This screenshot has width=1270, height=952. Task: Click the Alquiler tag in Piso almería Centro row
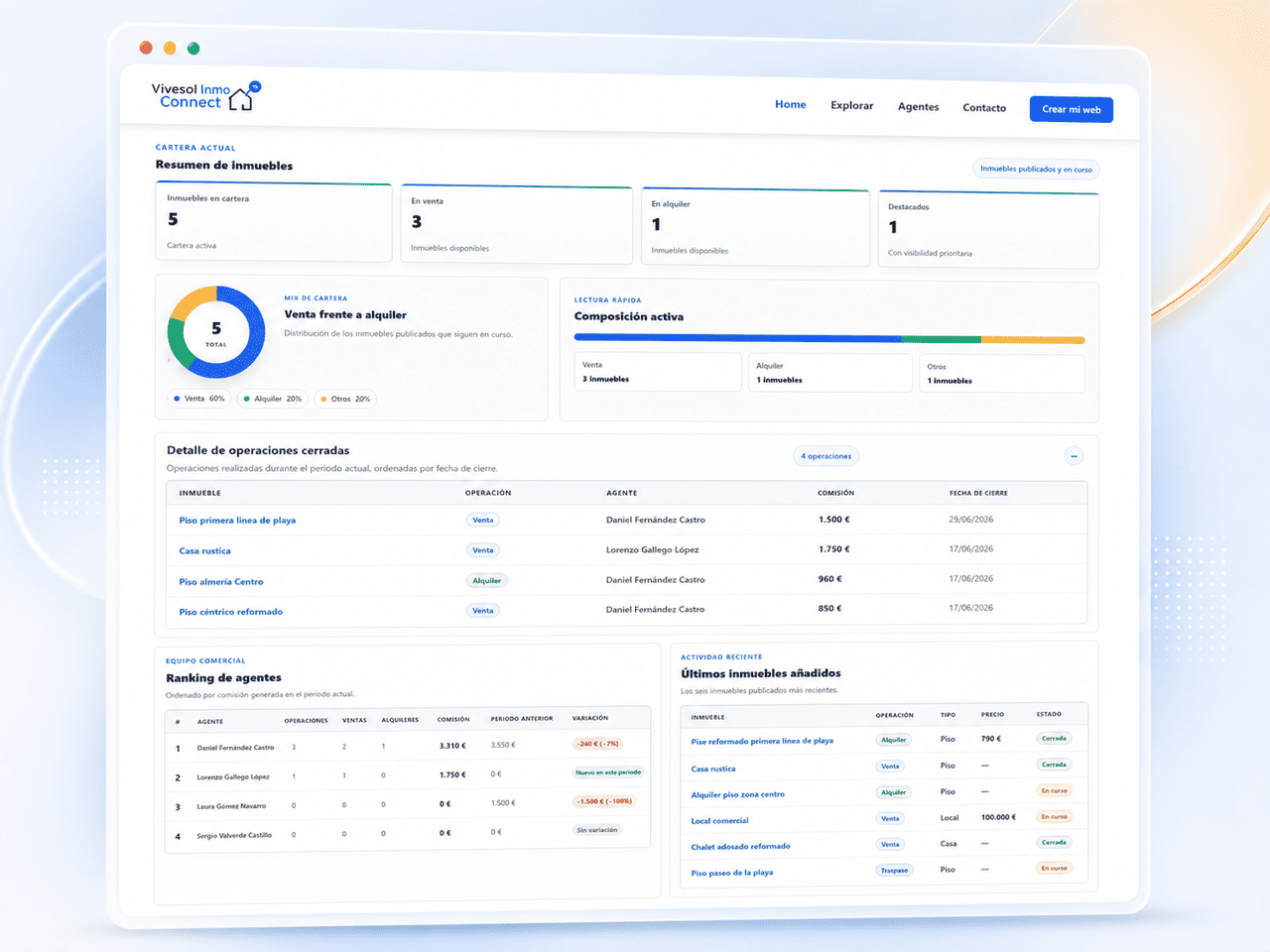click(x=487, y=580)
